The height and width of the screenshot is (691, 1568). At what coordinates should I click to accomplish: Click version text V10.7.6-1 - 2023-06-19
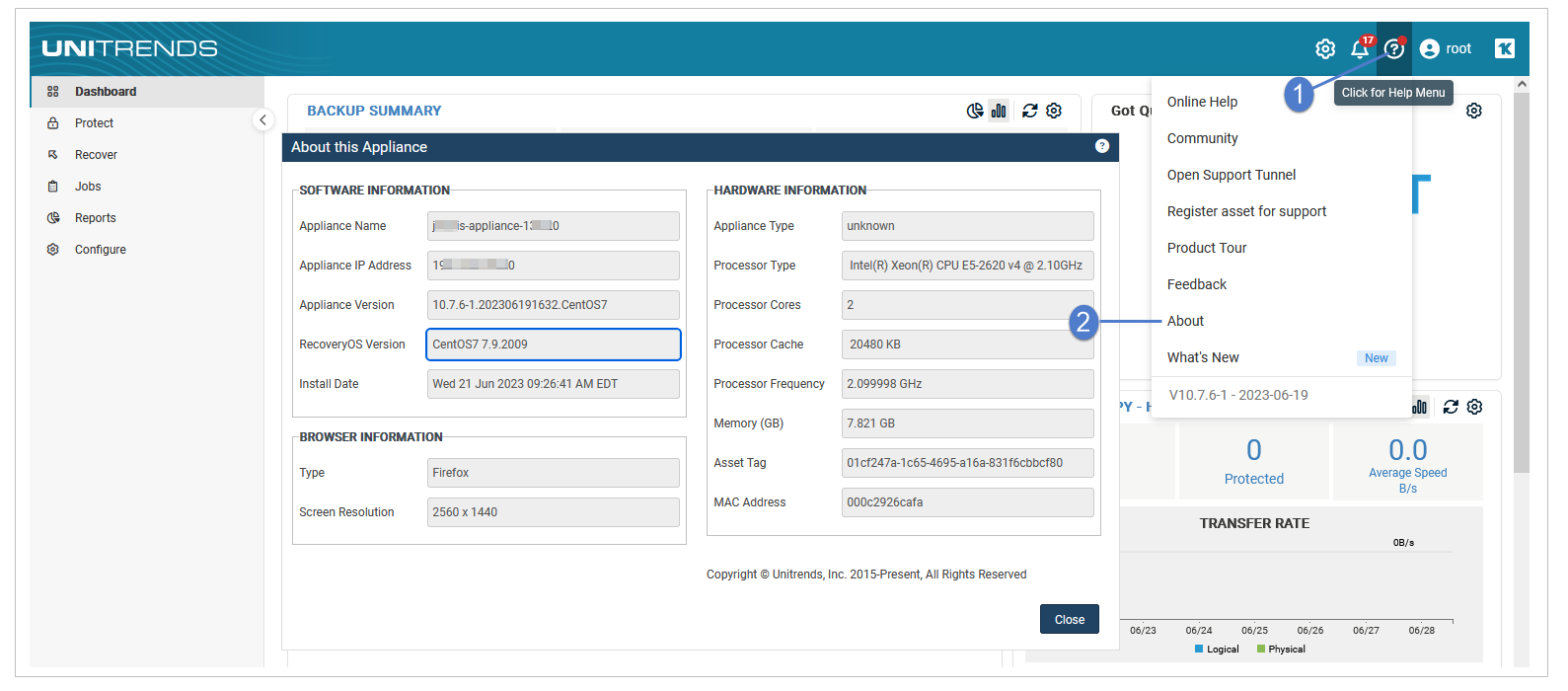point(1238,395)
